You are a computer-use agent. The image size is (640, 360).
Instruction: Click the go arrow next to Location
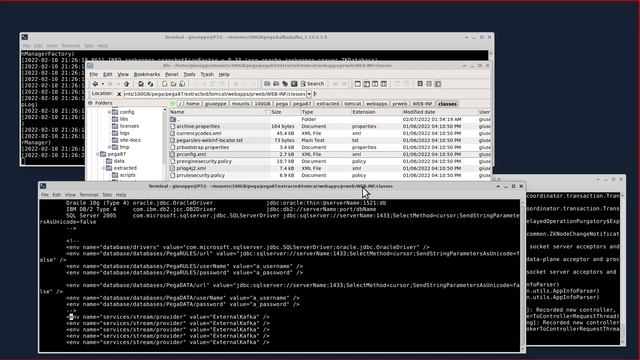pos(315,94)
